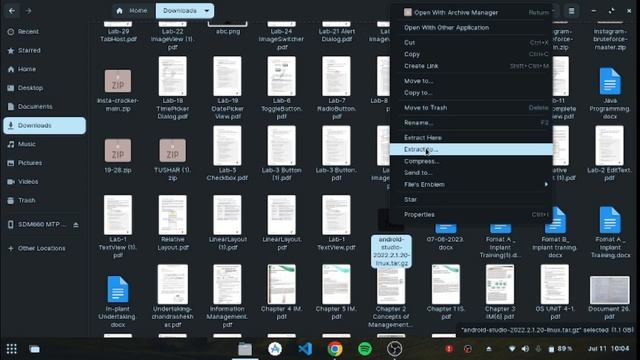Launch Visual Studio Code from taskbar

305,349
